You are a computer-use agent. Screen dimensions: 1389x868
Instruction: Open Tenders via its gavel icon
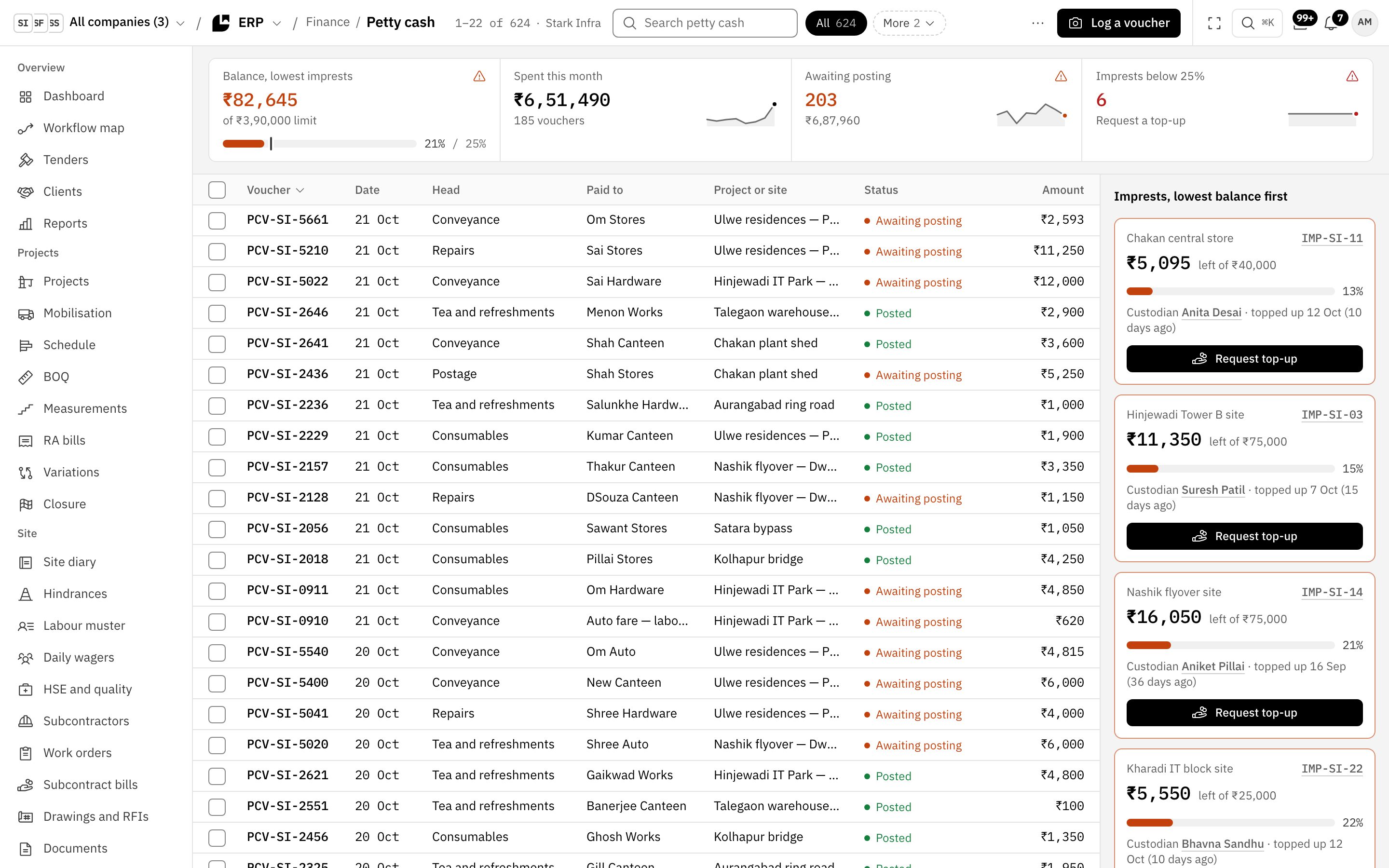tap(25, 160)
